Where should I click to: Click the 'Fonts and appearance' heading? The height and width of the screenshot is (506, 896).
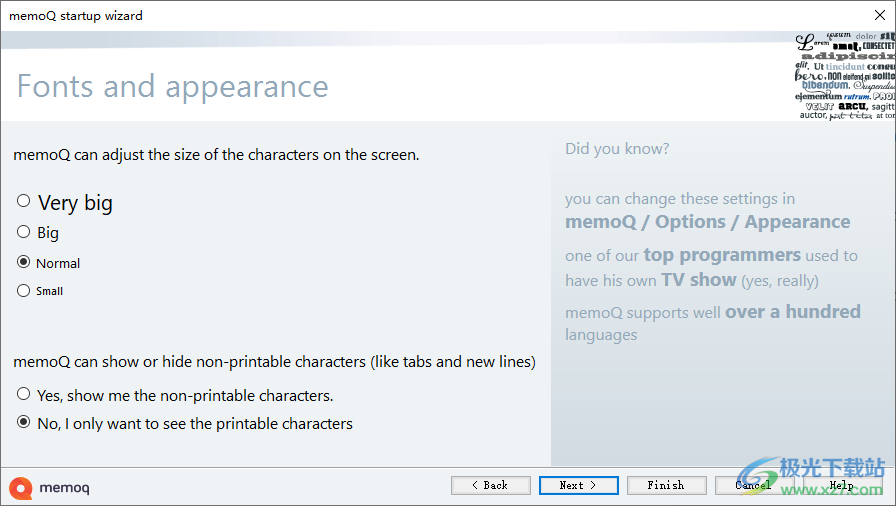point(173,86)
